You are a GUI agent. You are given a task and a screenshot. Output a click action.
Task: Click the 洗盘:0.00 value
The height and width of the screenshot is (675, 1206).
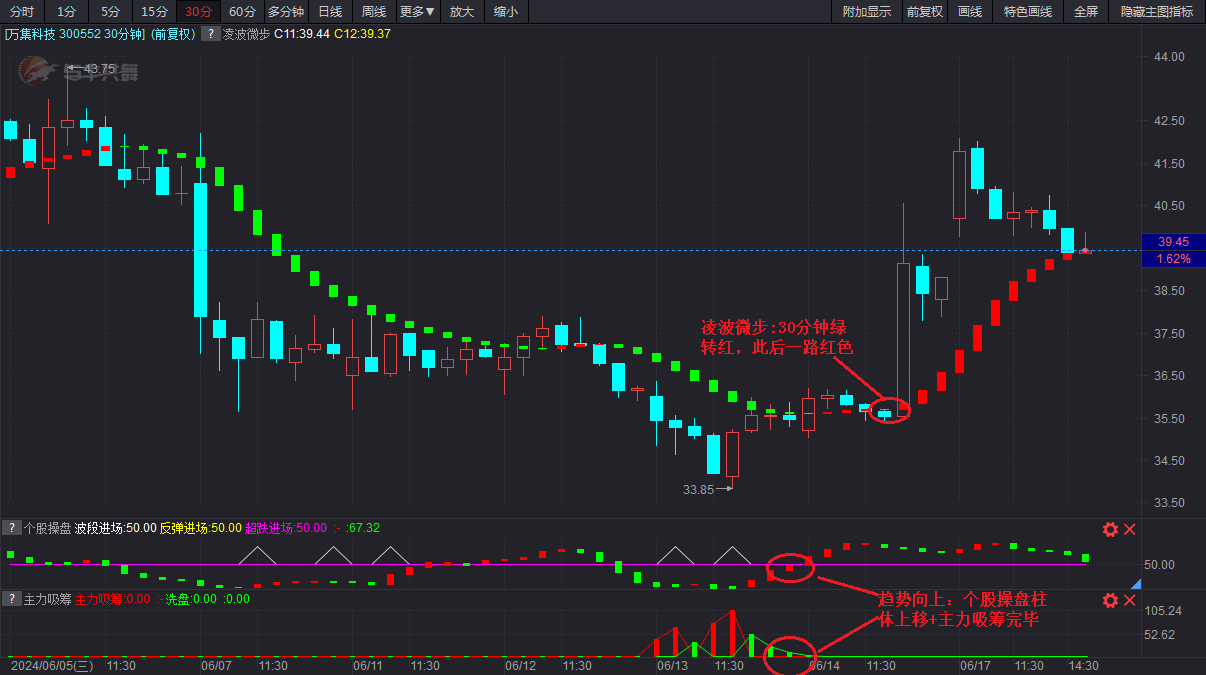click(191, 599)
